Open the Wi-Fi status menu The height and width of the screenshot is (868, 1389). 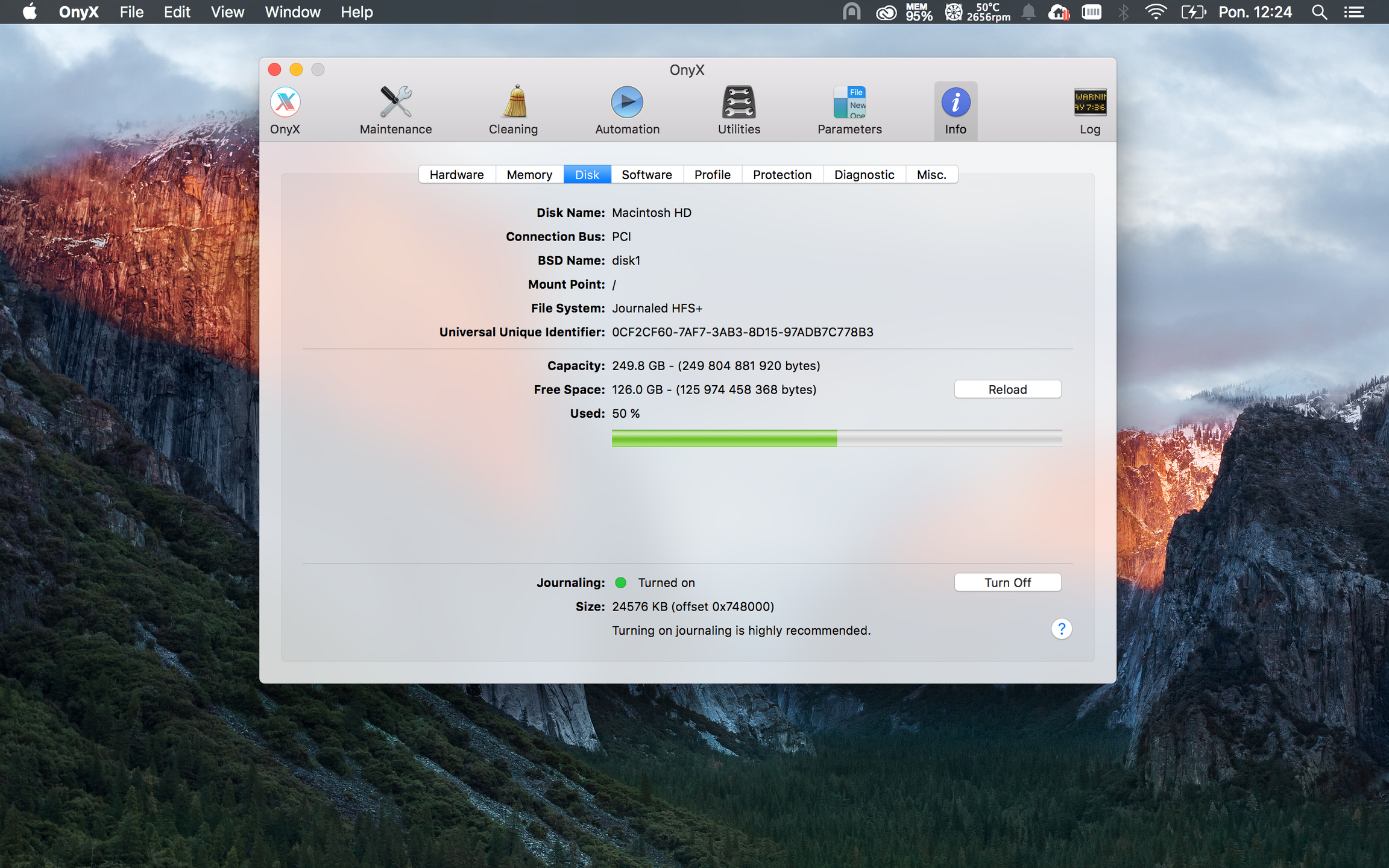1155,12
